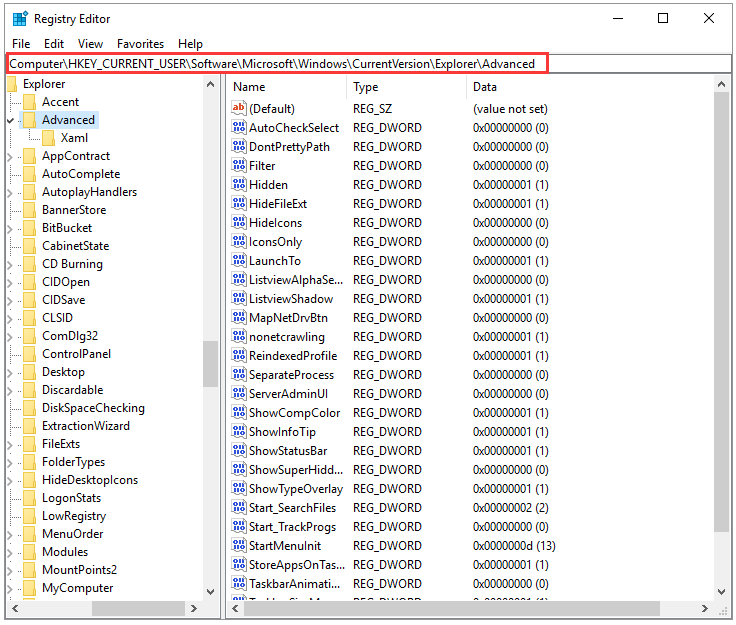Click the DWORD icon next to HideFileExt
Viewport: 736px width, 625px height.
tap(238, 204)
